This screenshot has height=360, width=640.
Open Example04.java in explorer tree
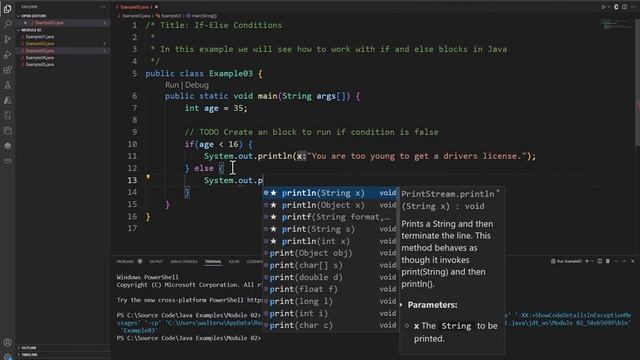pyautogui.click(x=40, y=58)
